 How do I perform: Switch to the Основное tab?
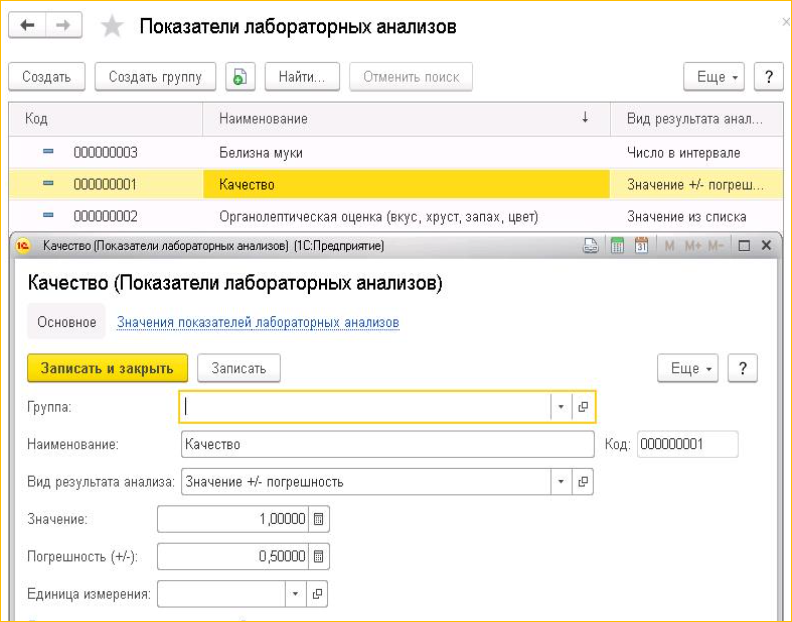pyautogui.click(x=66, y=321)
